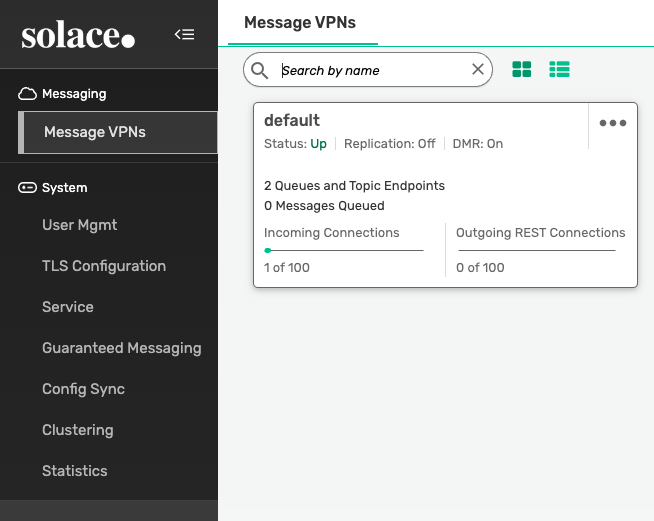Viewport: 654px width, 521px height.
Task: Open the default Message VPN card
Action: click(292, 121)
